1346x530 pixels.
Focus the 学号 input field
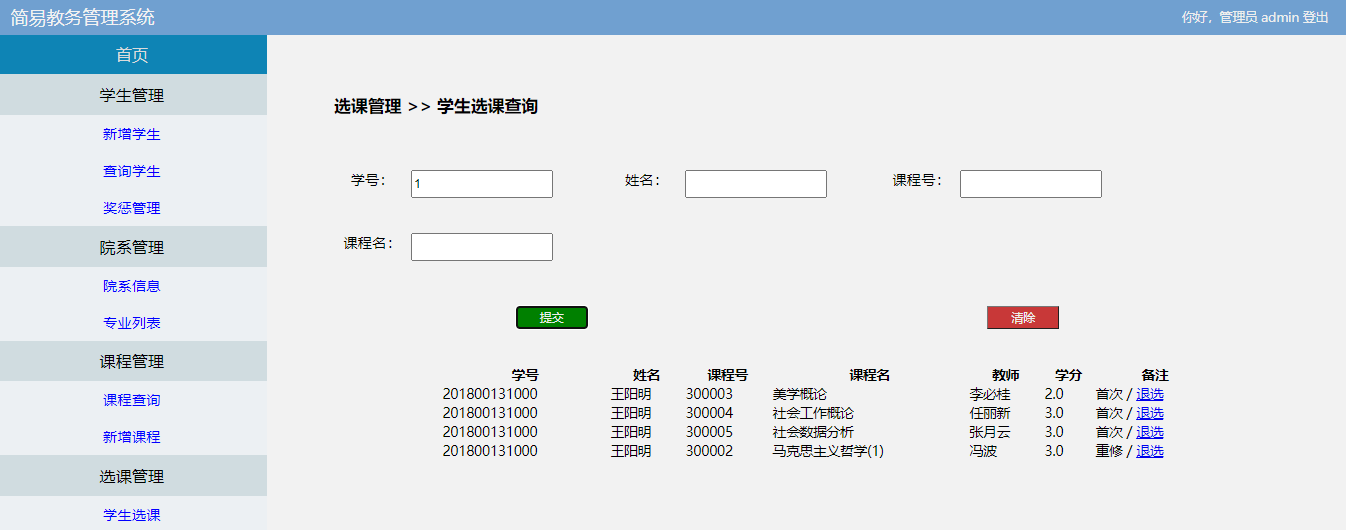click(x=482, y=184)
